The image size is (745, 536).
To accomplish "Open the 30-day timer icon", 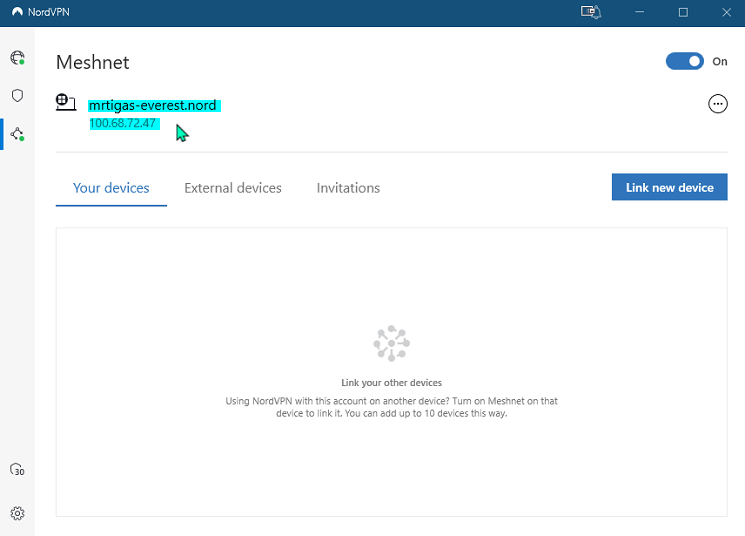I will pos(18,469).
